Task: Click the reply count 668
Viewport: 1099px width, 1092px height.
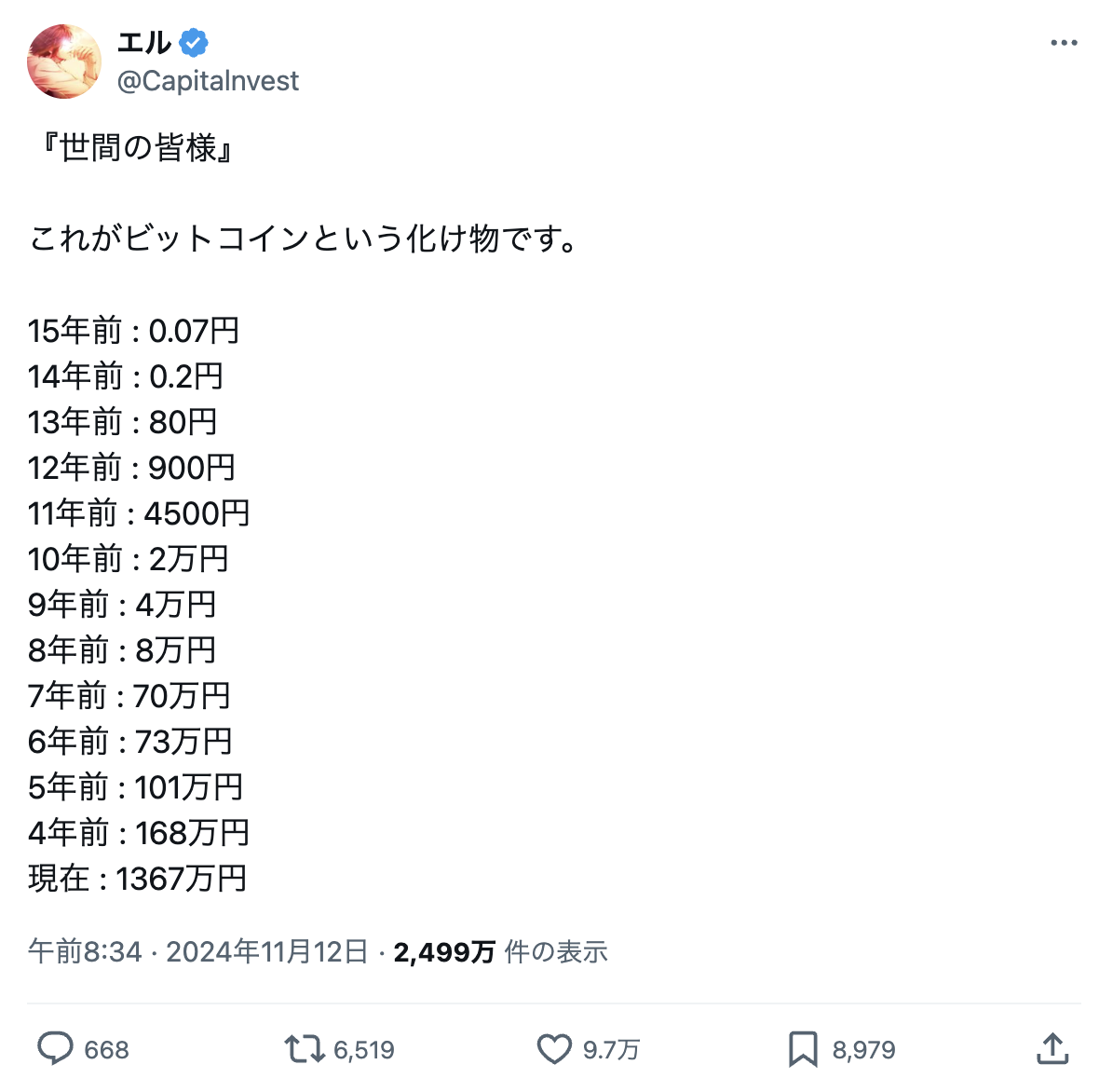Action: 106,1049
